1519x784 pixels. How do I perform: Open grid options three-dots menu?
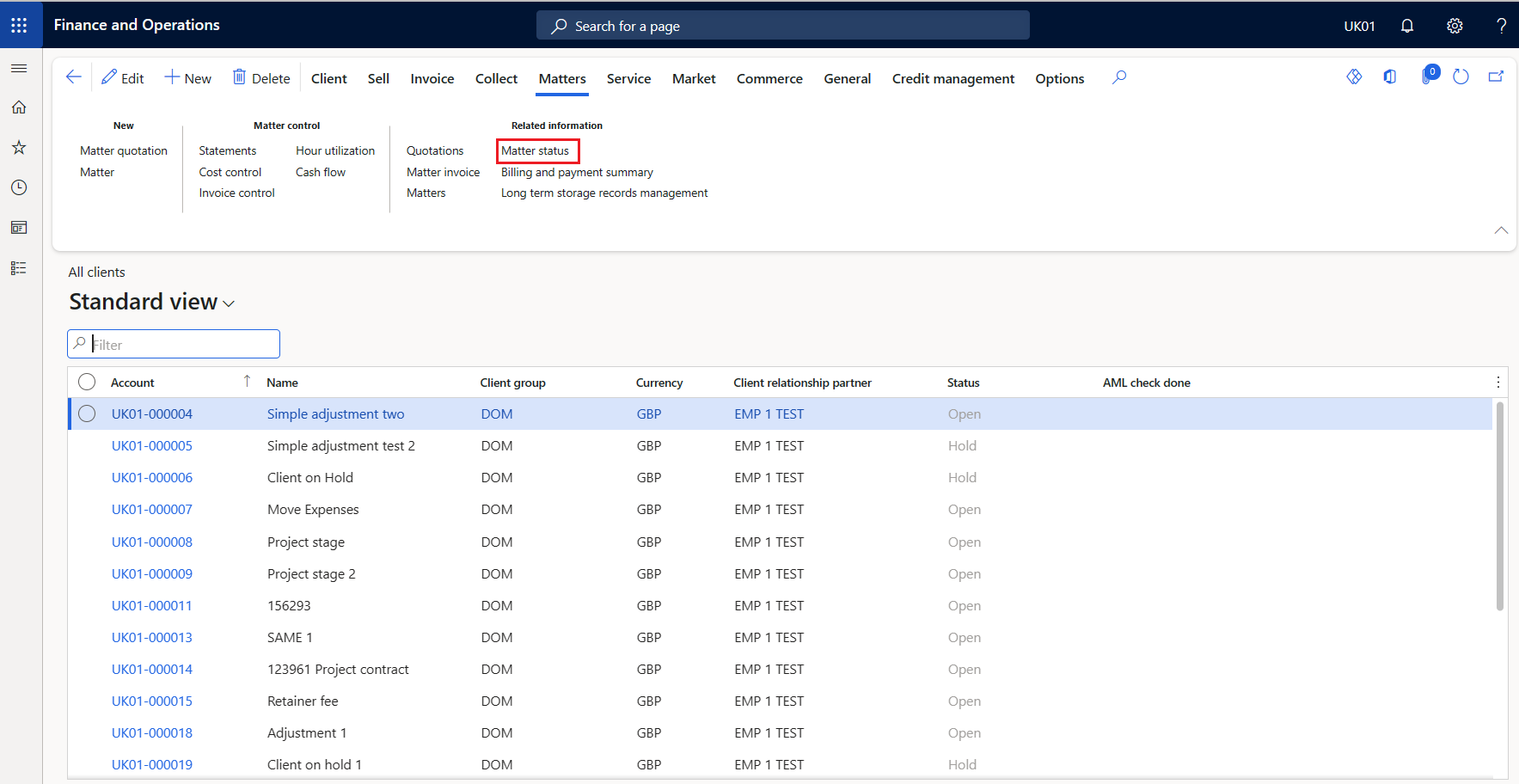pos(1498,383)
